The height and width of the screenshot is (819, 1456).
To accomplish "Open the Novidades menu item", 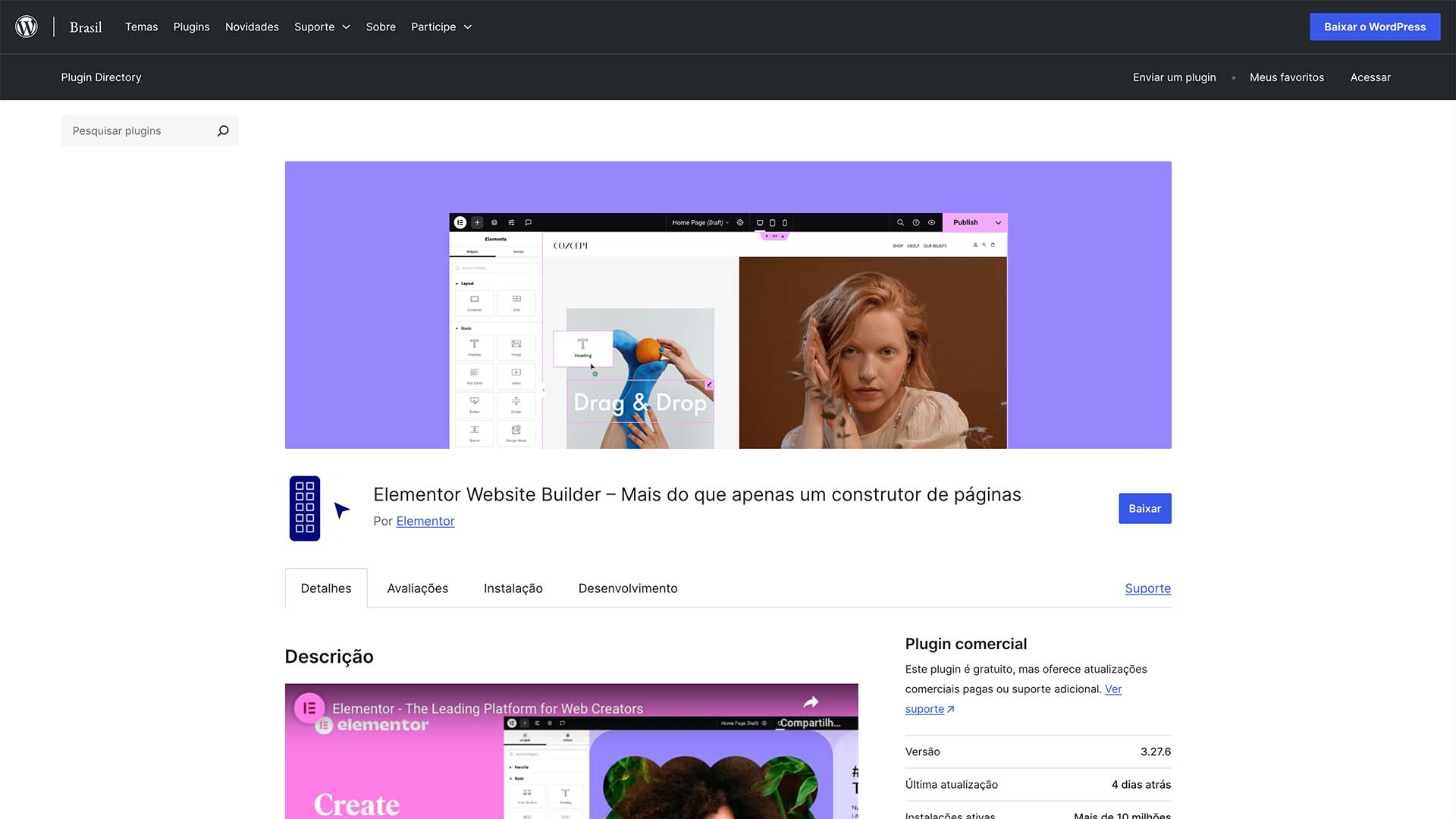I will pos(252,27).
